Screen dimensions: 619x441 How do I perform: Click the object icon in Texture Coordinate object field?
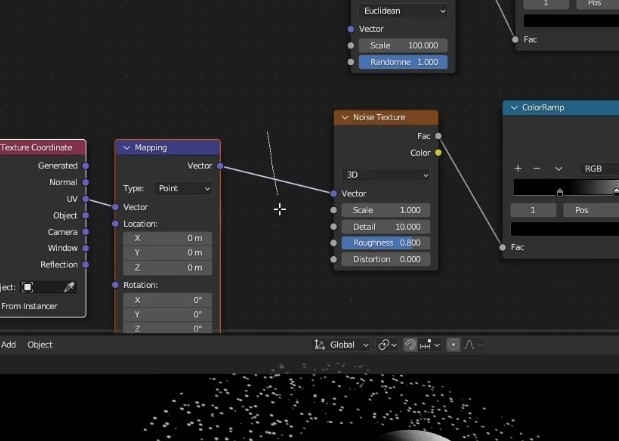point(27,287)
